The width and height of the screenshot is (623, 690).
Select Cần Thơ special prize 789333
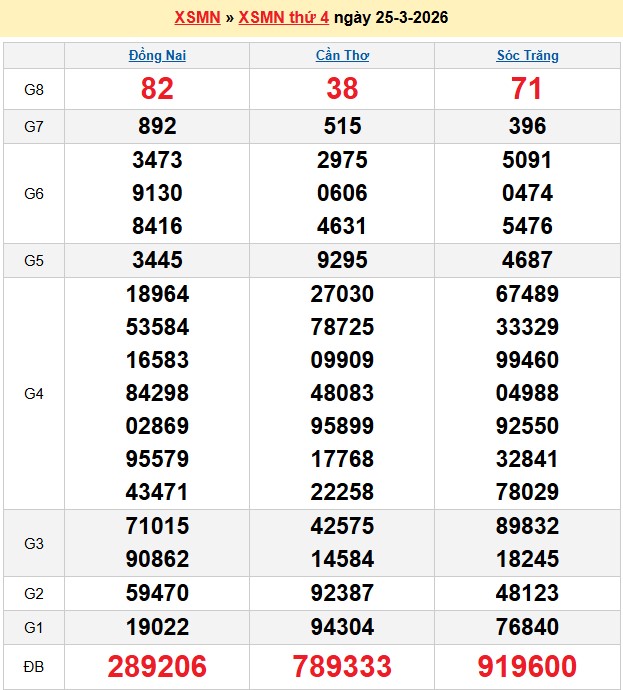click(342, 667)
